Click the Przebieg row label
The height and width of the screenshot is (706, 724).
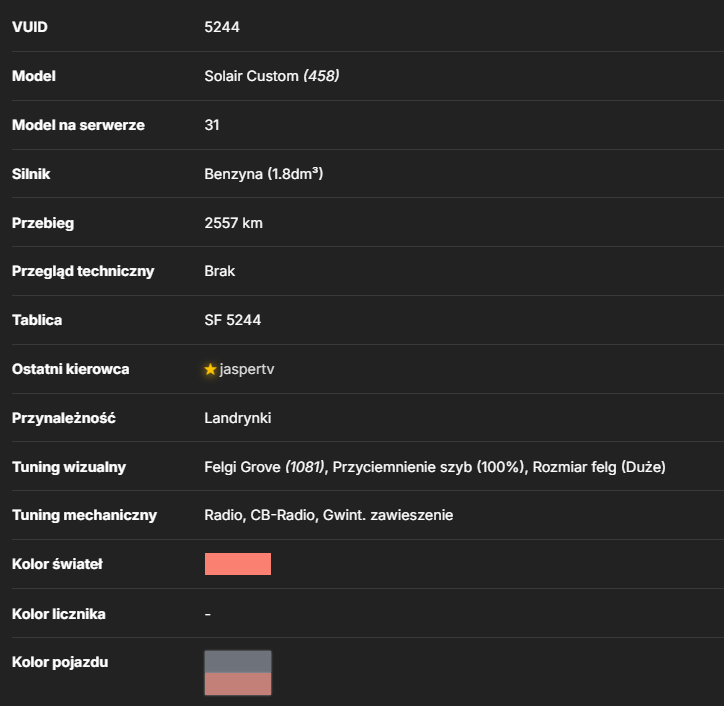[43, 223]
